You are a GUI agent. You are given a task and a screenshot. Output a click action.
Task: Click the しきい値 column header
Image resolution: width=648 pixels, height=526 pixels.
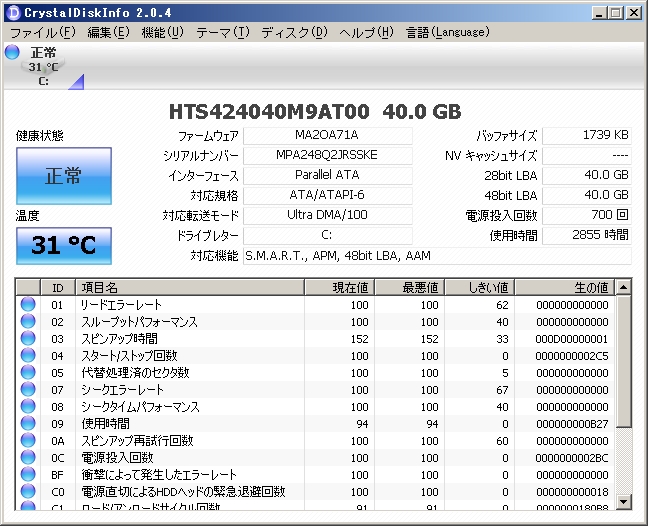480,287
